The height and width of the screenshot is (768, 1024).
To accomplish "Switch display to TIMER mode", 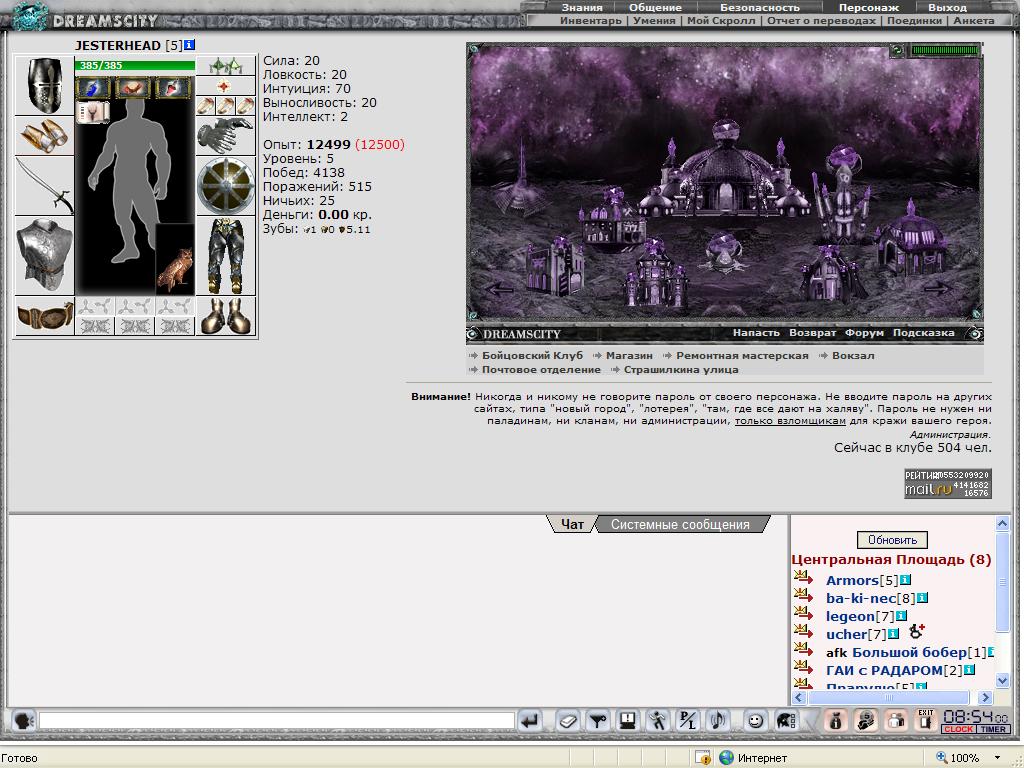I will pos(993,729).
